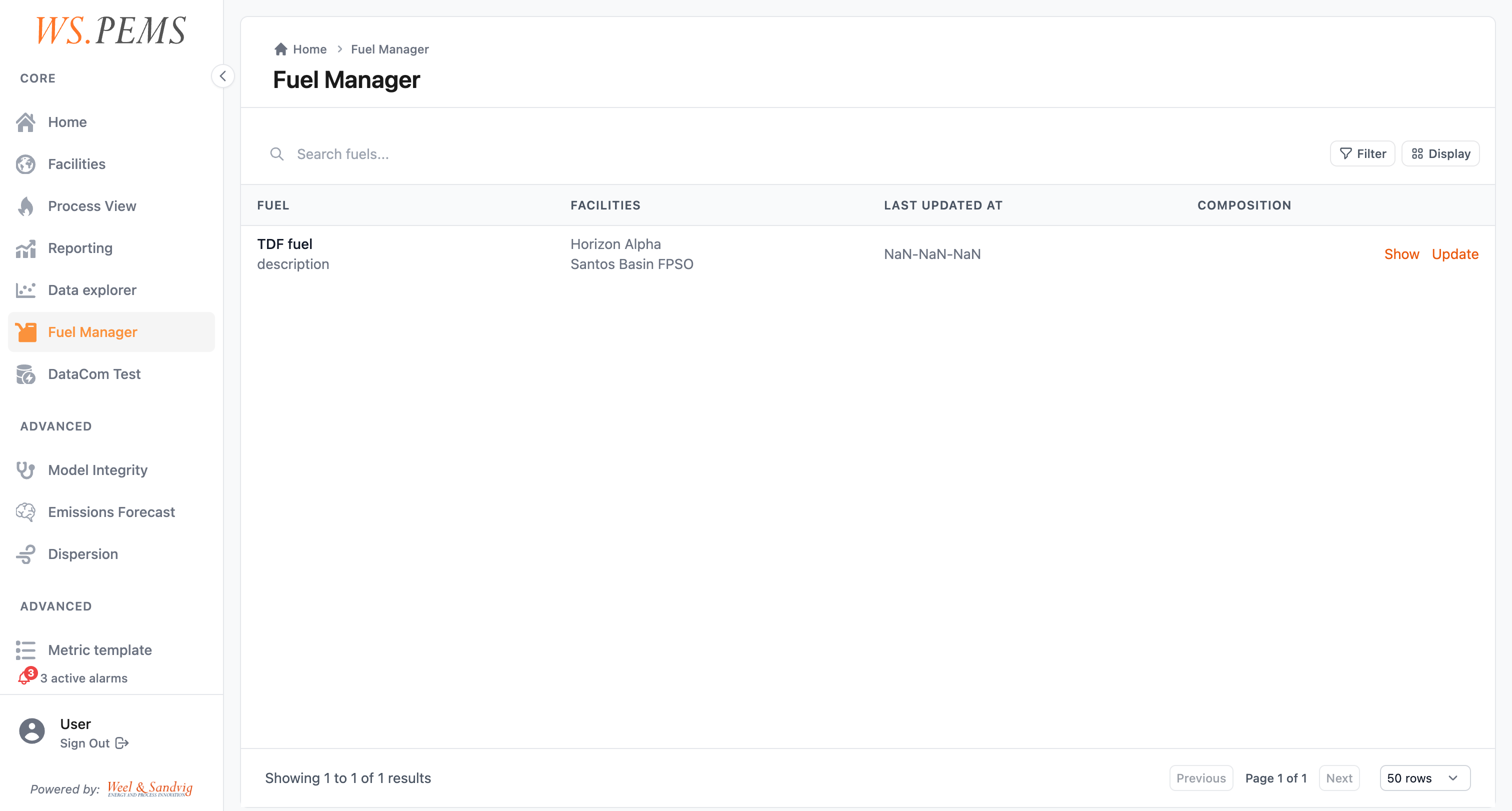The height and width of the screenshot is (811, 1512).
Task: Select the Dispersion wind icon
Action: coord(25,554)
